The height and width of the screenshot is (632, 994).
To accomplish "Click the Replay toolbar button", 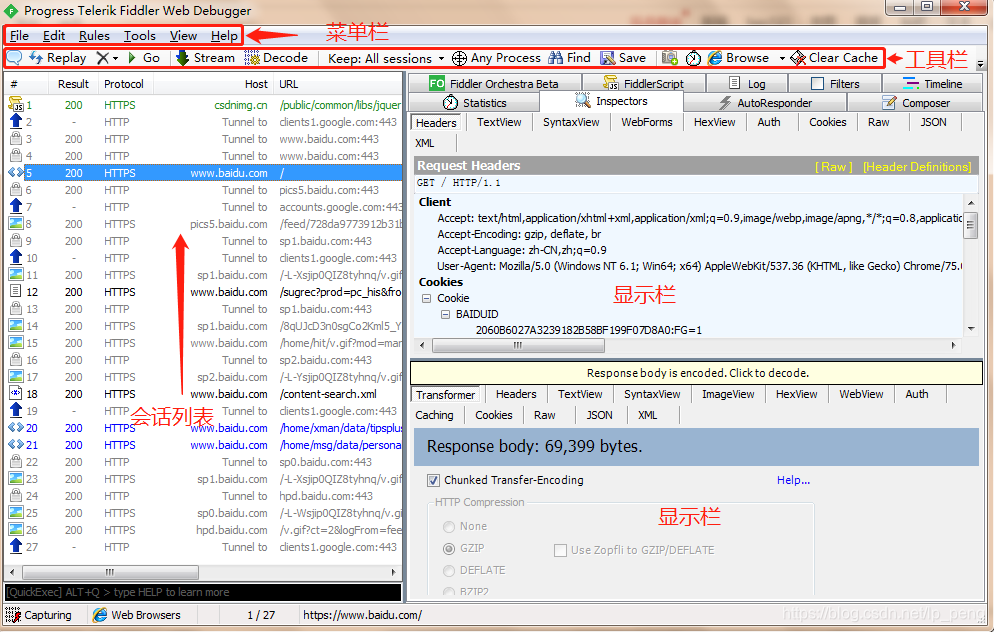I will pyautogui.click(x=58, y=58).
